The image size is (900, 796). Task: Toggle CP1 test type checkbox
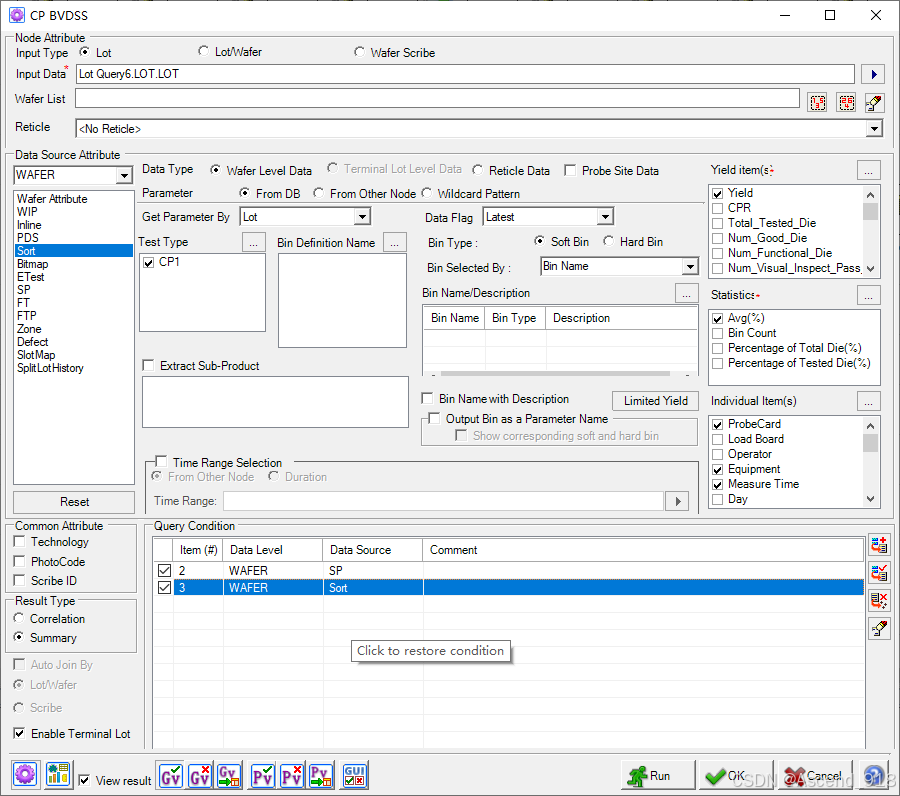pyautogui.click(x=149, y=262)
